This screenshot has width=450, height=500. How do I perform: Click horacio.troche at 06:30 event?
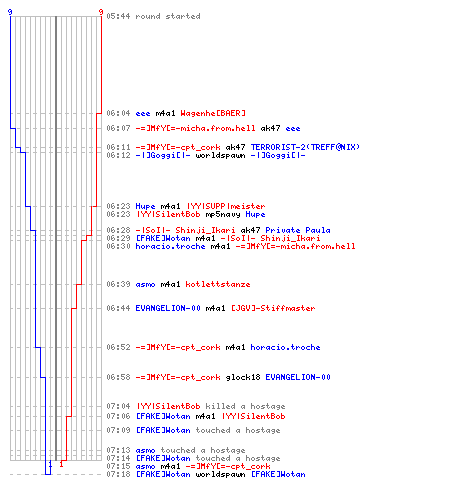(x=170, y=246)
